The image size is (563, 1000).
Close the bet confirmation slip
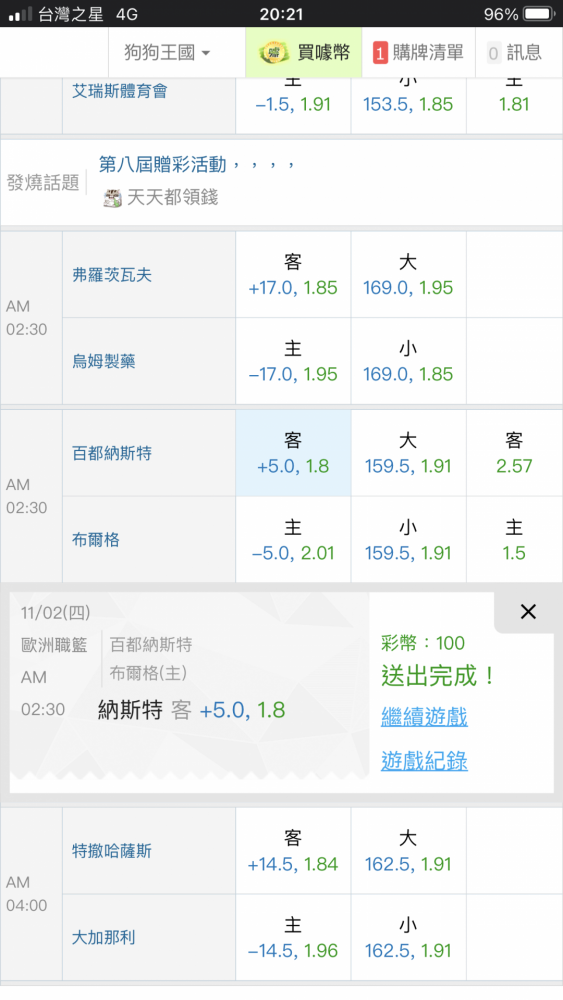[528, 612]
